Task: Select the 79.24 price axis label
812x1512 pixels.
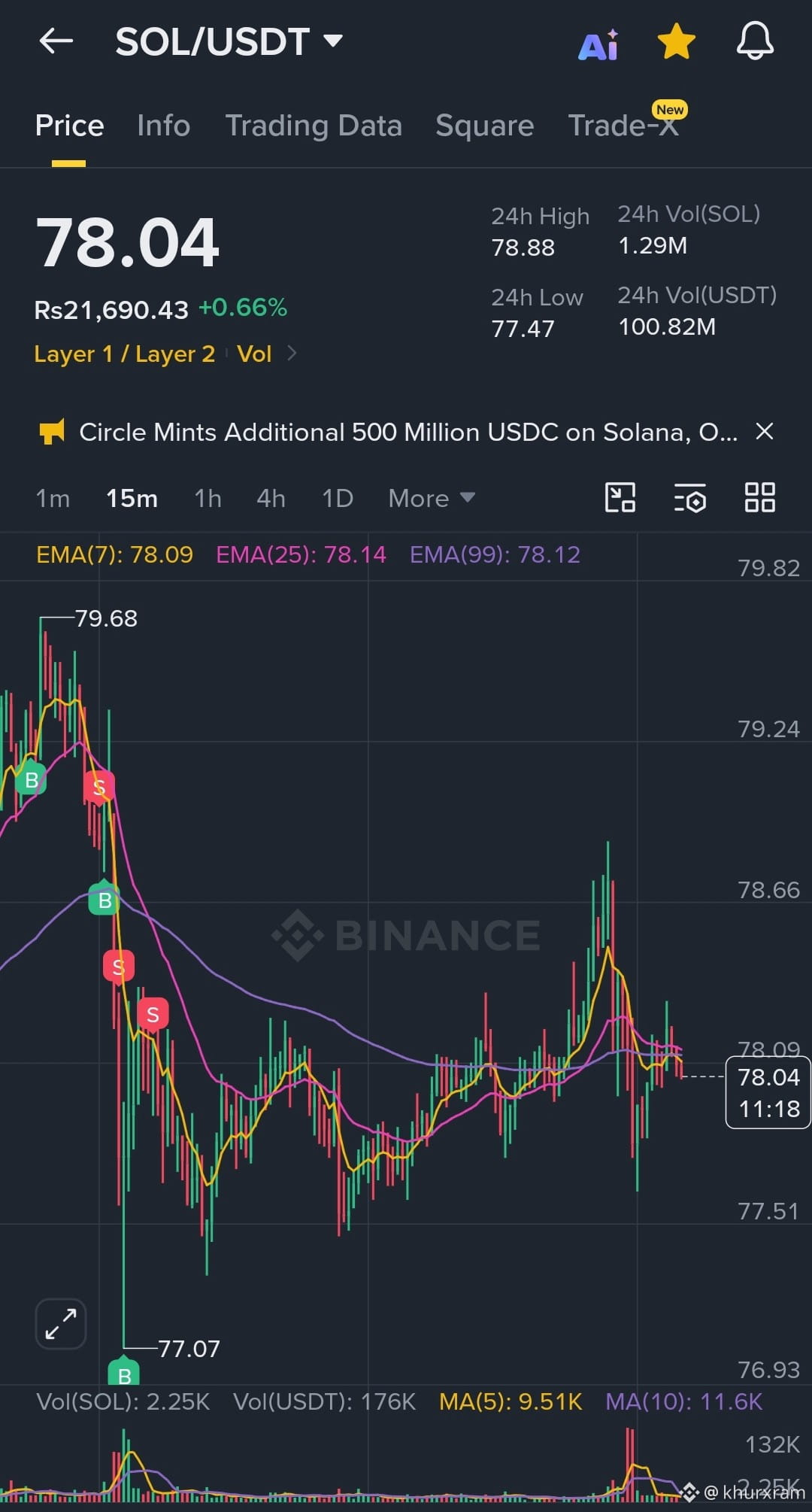Action: pyautogui.click(x=768, y=729)
